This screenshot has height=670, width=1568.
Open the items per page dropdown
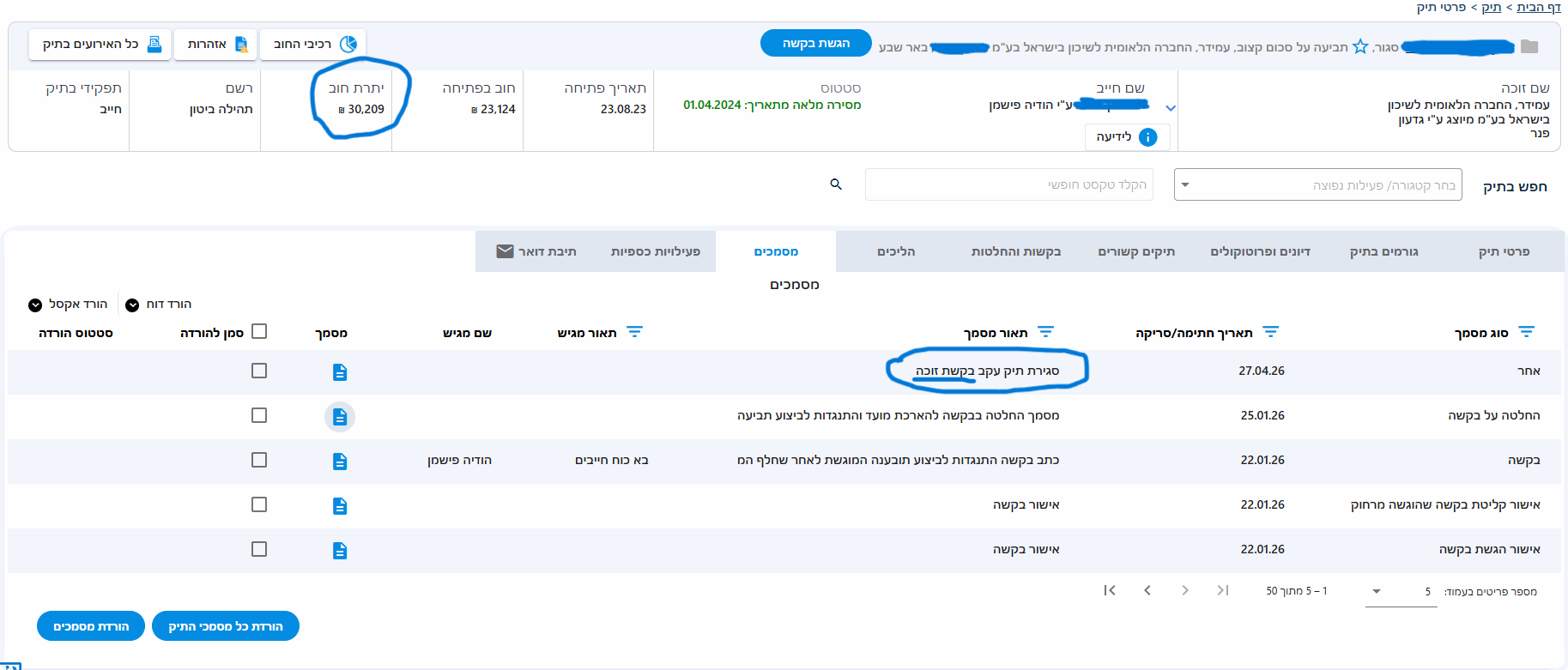pyautogui.click(x=1401, y=591)
